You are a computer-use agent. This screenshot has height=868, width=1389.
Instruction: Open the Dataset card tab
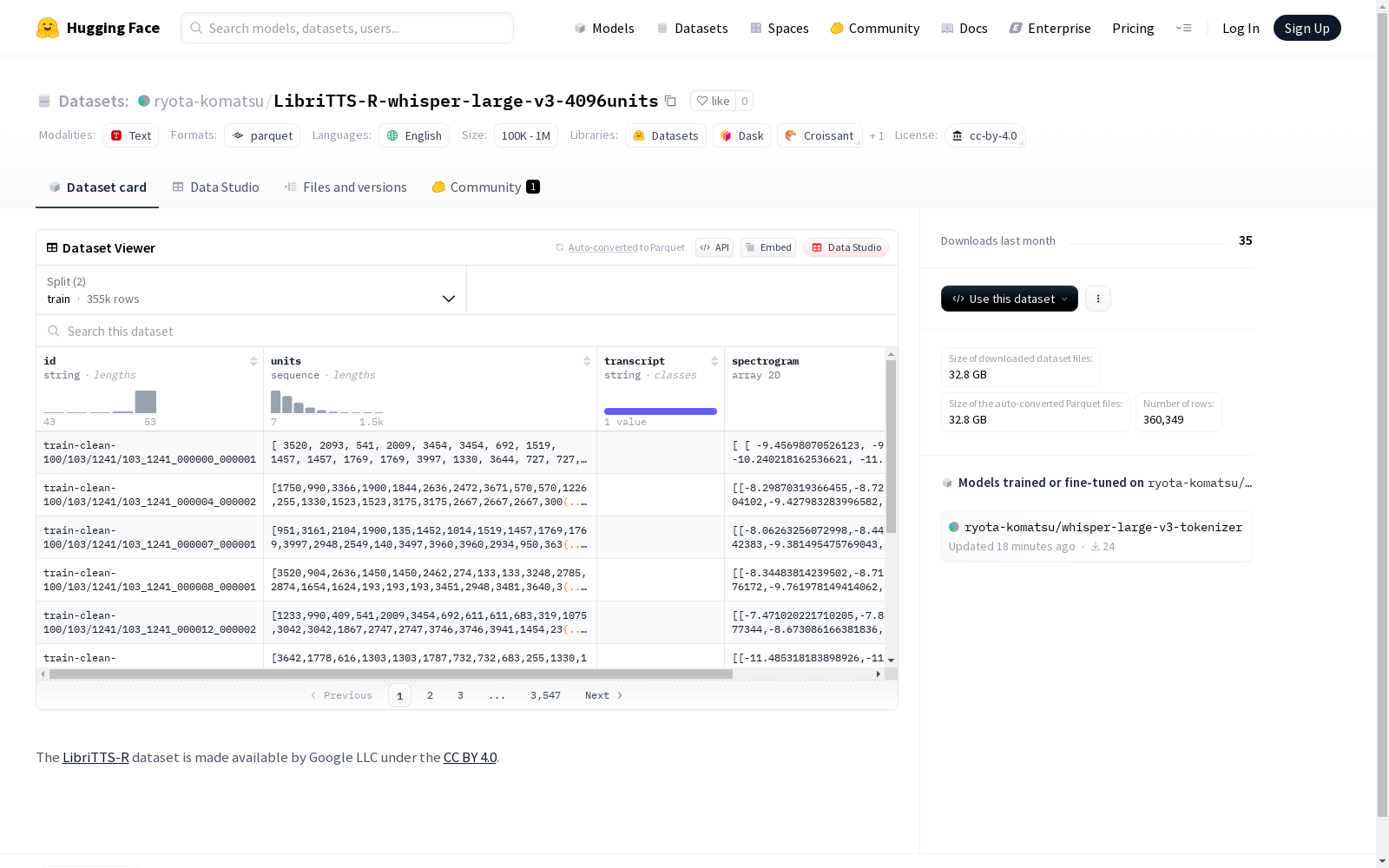97,187
